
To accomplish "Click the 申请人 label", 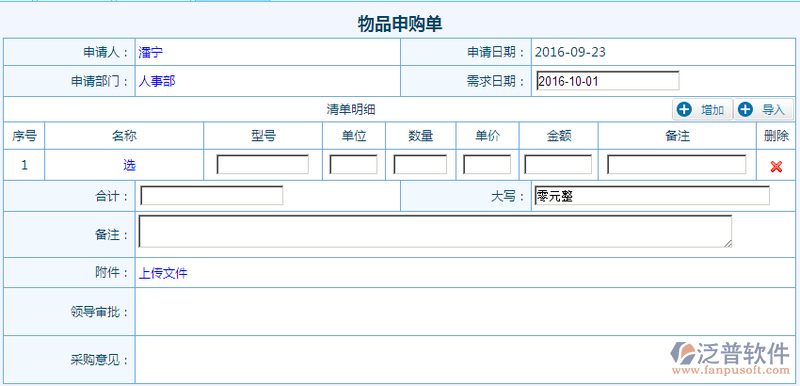I will pos(106,52).
